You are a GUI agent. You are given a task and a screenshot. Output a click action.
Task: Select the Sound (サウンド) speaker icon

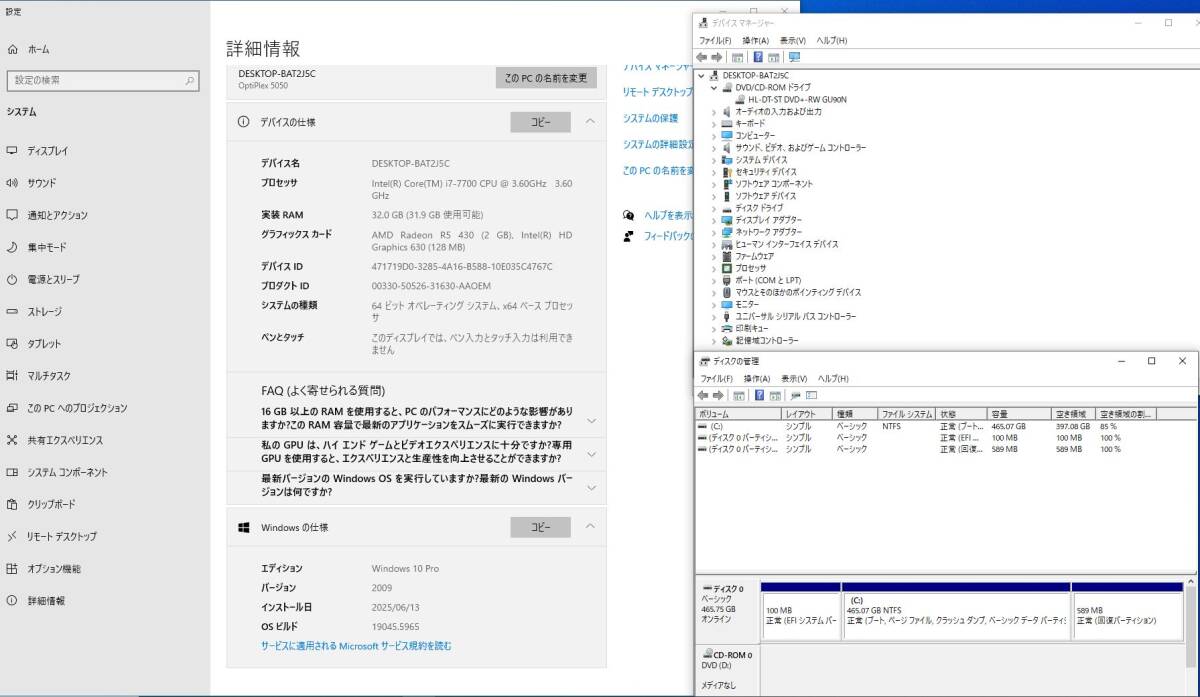(12, 183)
